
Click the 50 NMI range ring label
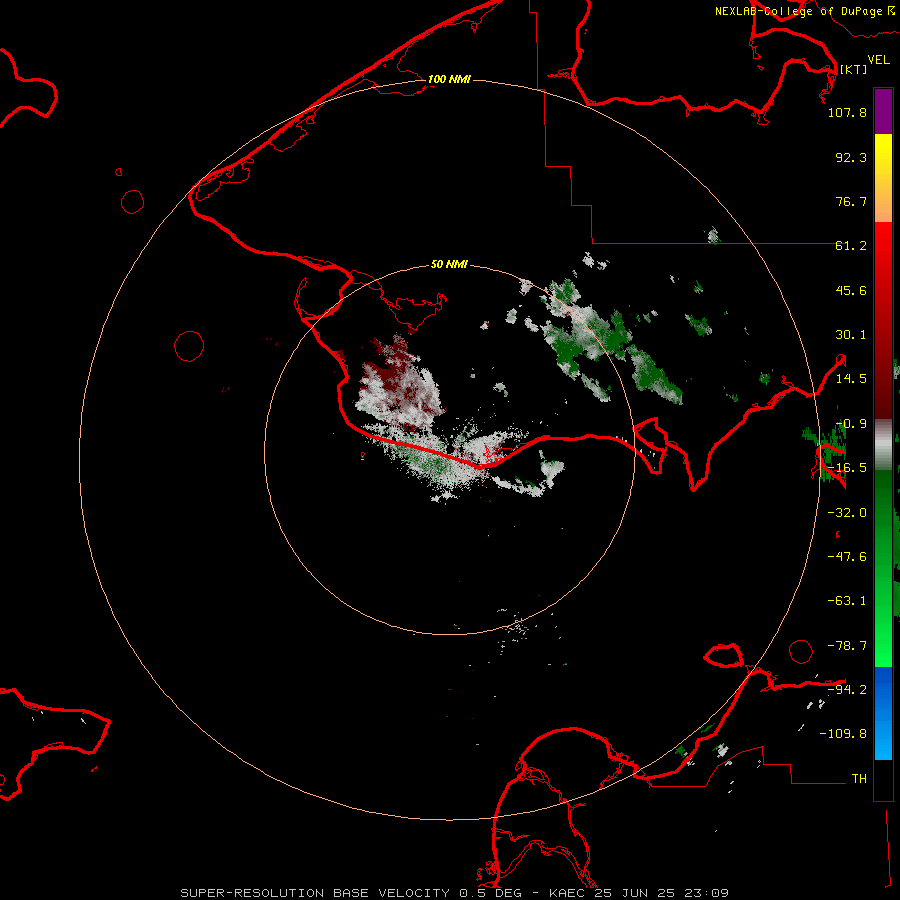click(x=449, y=265)
